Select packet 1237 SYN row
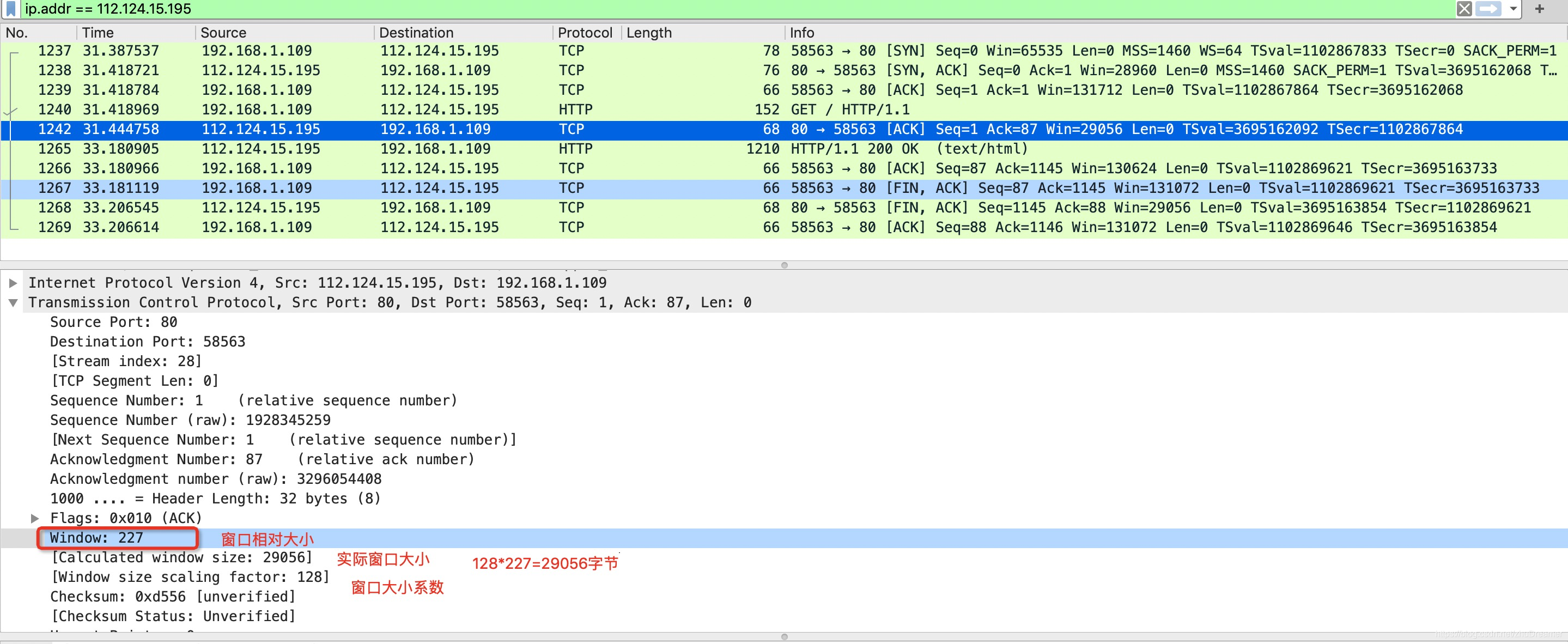The image size is (1568, 644). tap(784, 51)
